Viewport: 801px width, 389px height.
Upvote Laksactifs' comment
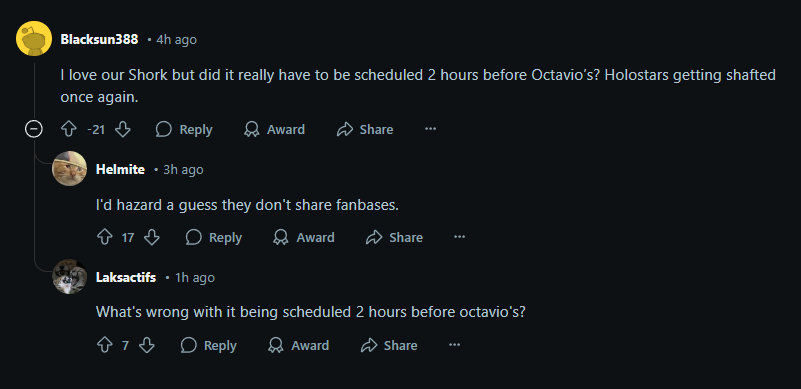pos(104,346)
